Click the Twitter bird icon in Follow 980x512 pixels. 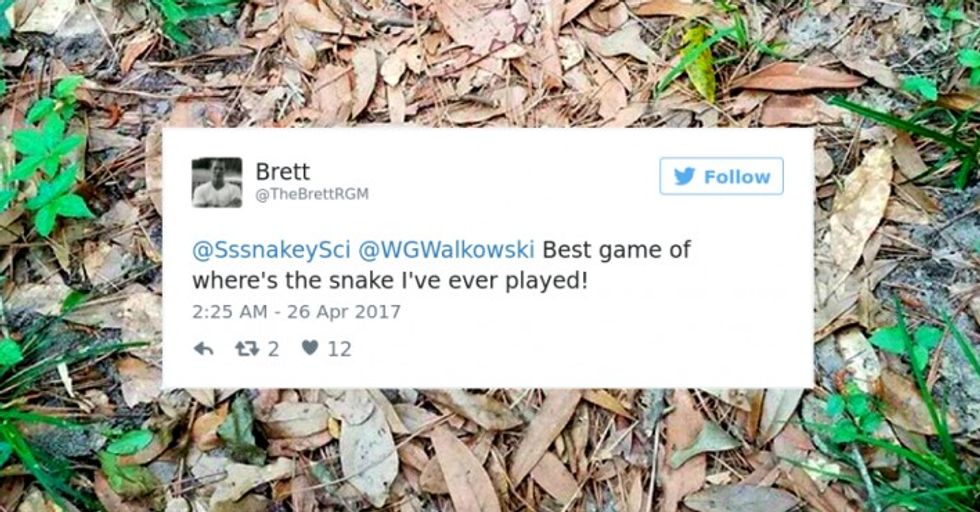[x=684, y=176]
